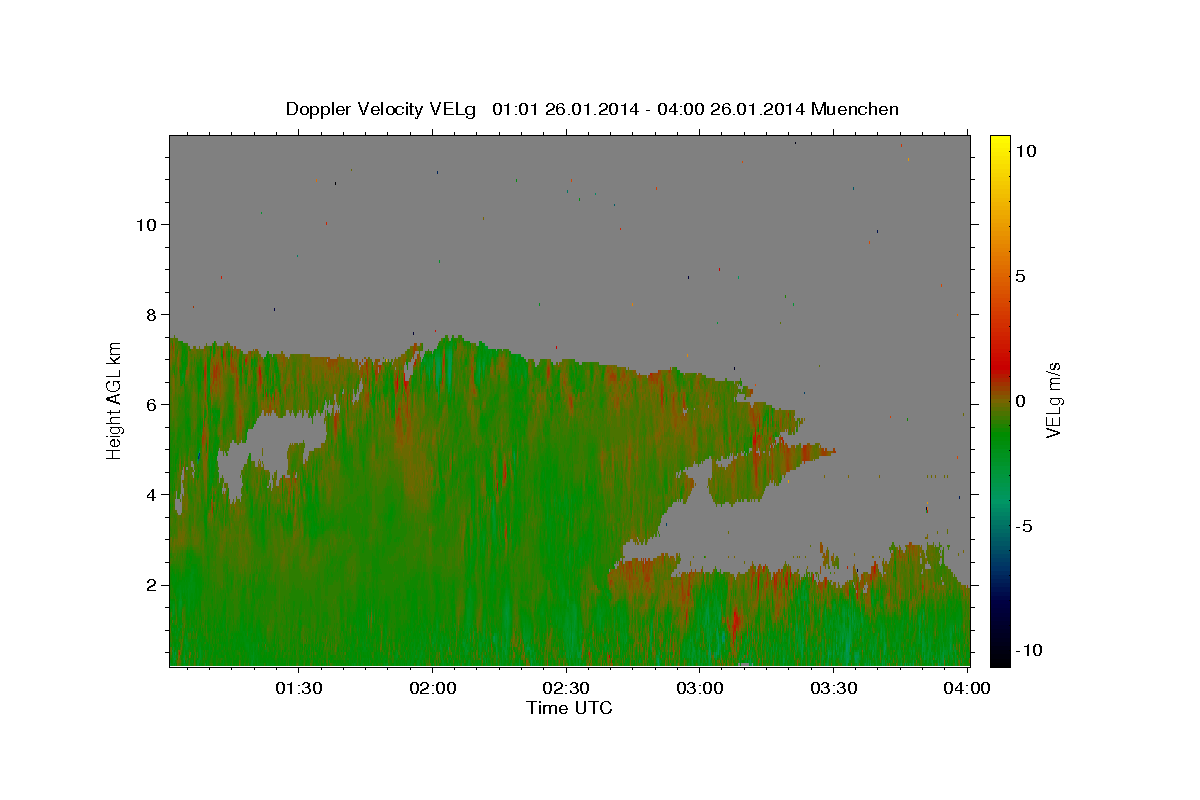
Task: Click the '04:00' time tick label
Action: tap(968, 688)
